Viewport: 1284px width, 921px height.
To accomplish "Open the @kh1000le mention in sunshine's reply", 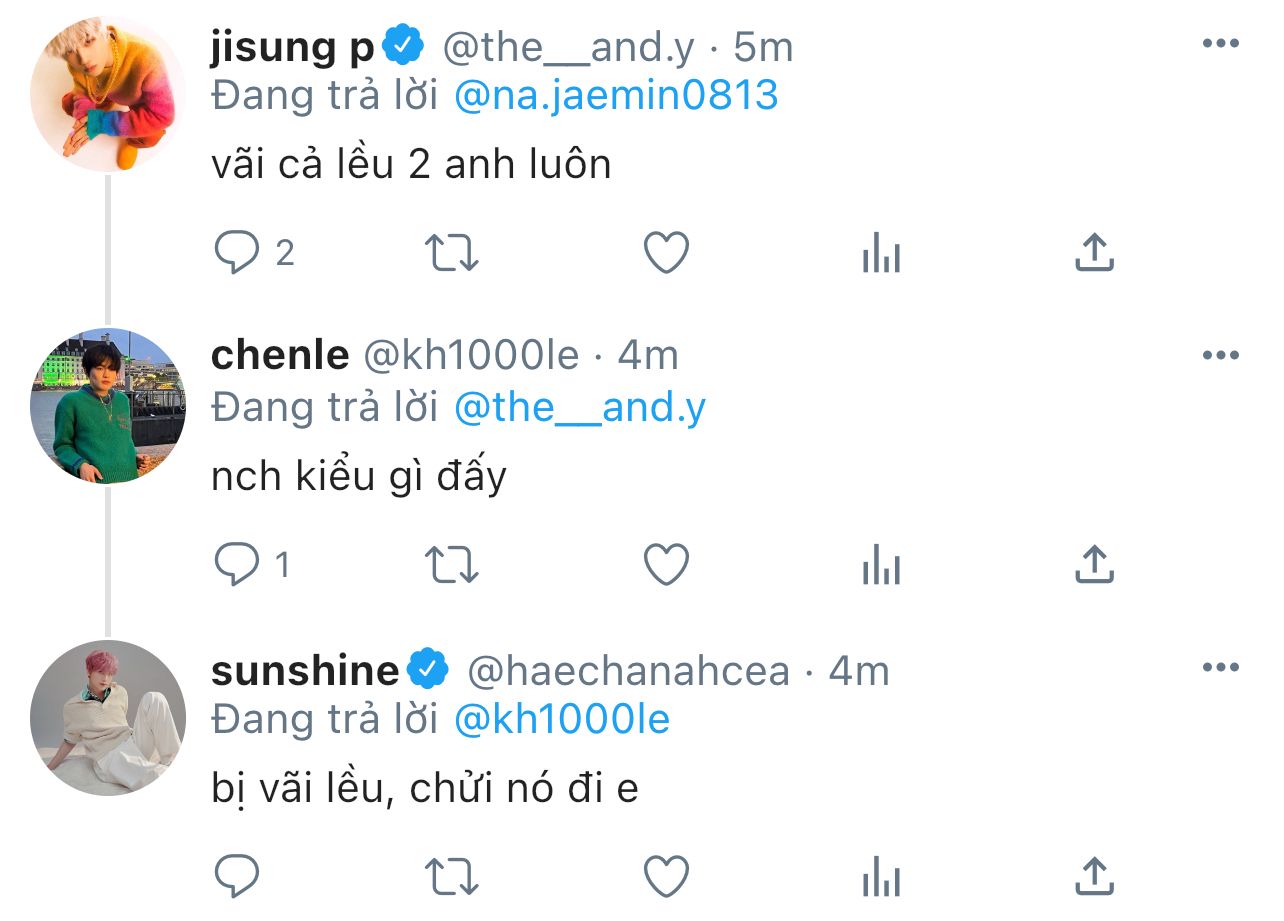I will point(562,719).
